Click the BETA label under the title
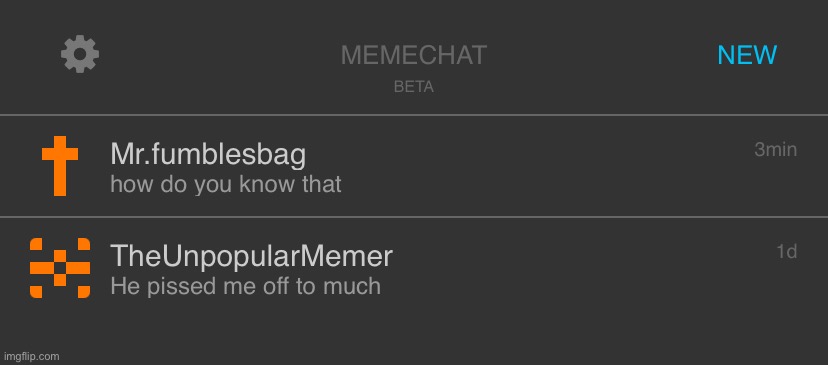 point(413,87)
